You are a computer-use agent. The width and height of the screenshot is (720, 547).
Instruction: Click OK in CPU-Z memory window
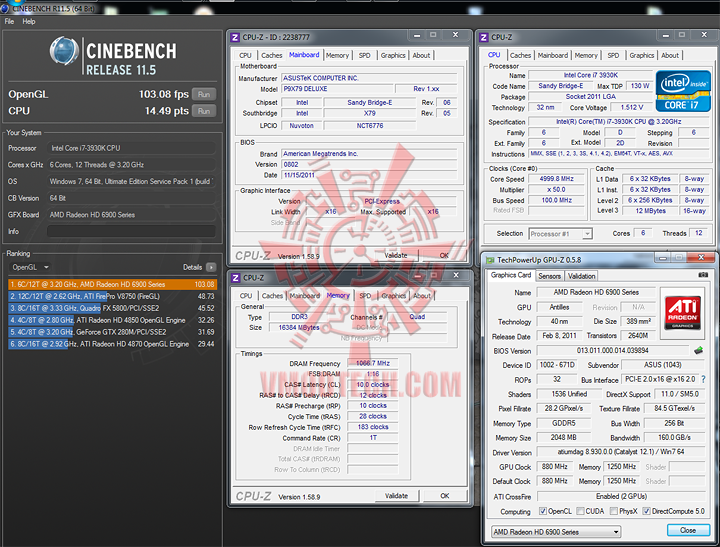pyautogui.click(x=445, y=496)
